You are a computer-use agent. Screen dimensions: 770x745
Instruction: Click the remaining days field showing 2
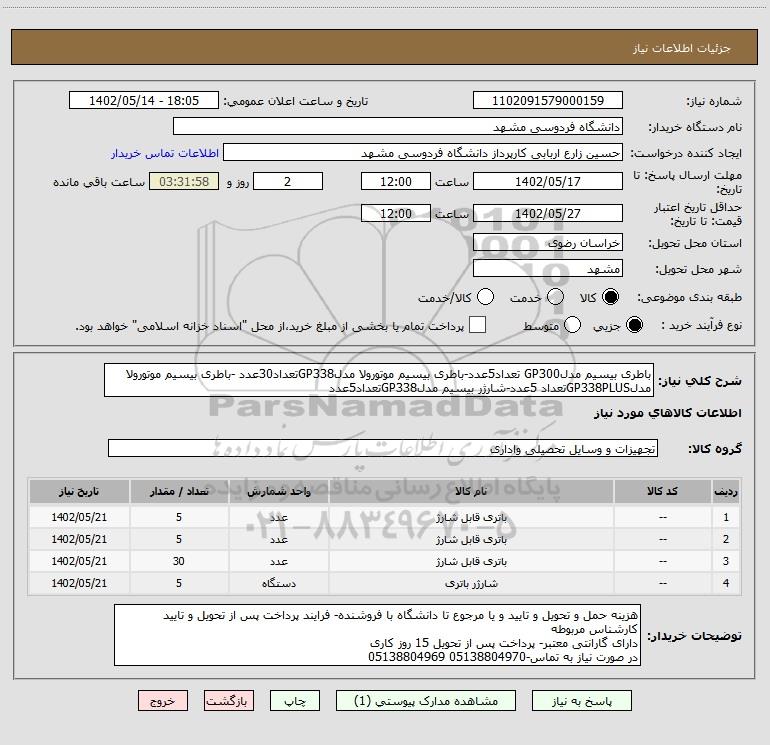288,181
